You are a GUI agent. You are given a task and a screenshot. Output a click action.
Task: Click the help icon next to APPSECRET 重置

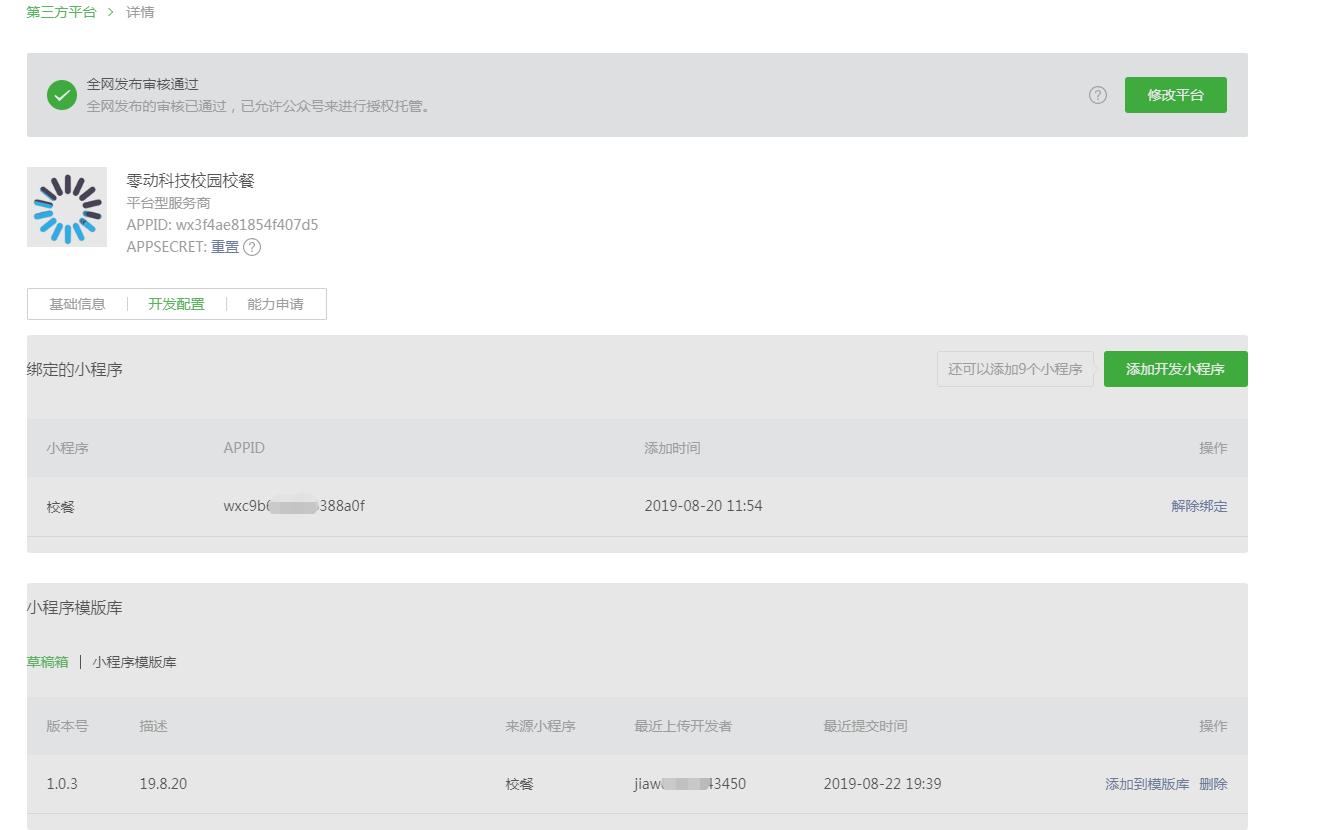click(252, 247)
